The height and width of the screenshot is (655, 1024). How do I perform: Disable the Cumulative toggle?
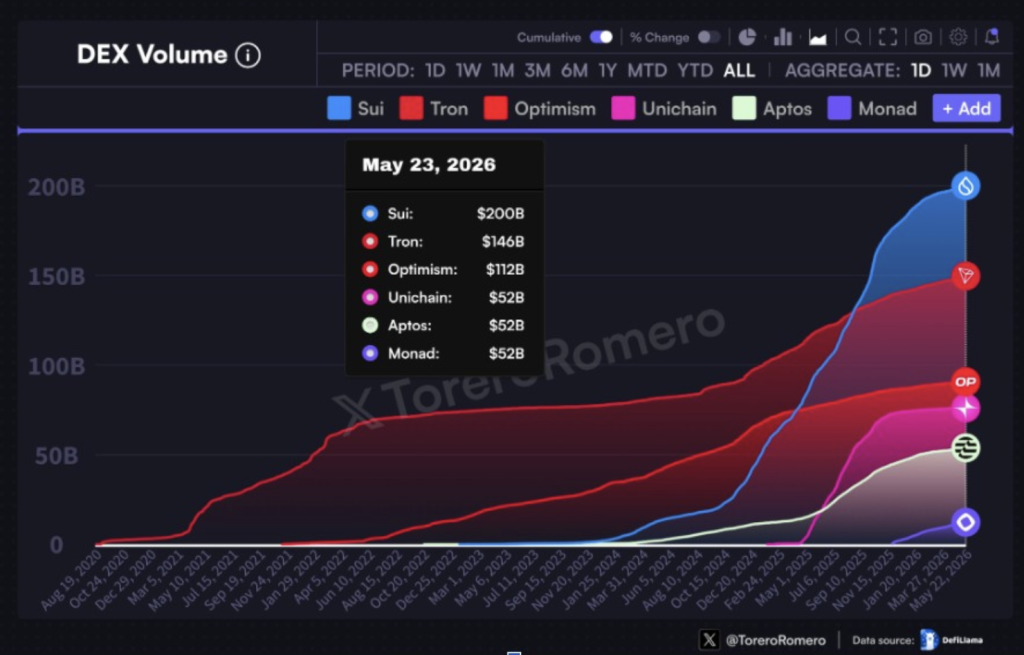click(601, 37)
